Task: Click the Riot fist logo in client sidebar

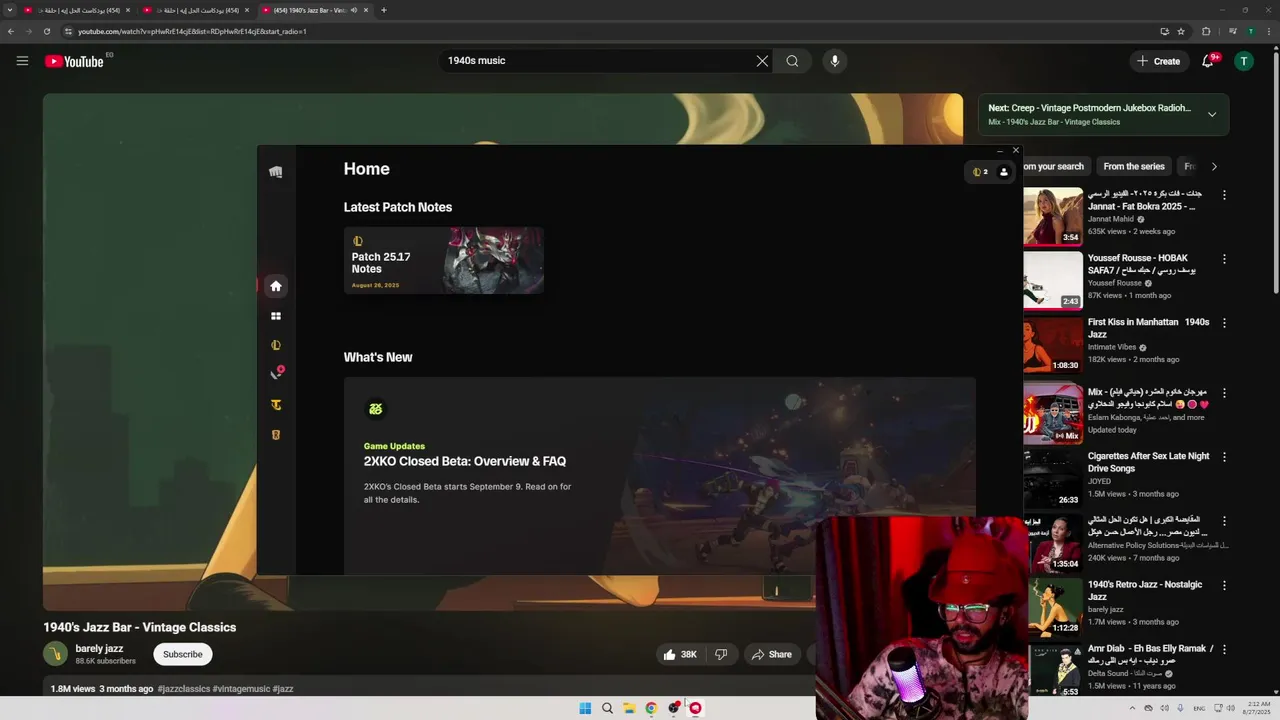Action: click(x=276, y=172)
